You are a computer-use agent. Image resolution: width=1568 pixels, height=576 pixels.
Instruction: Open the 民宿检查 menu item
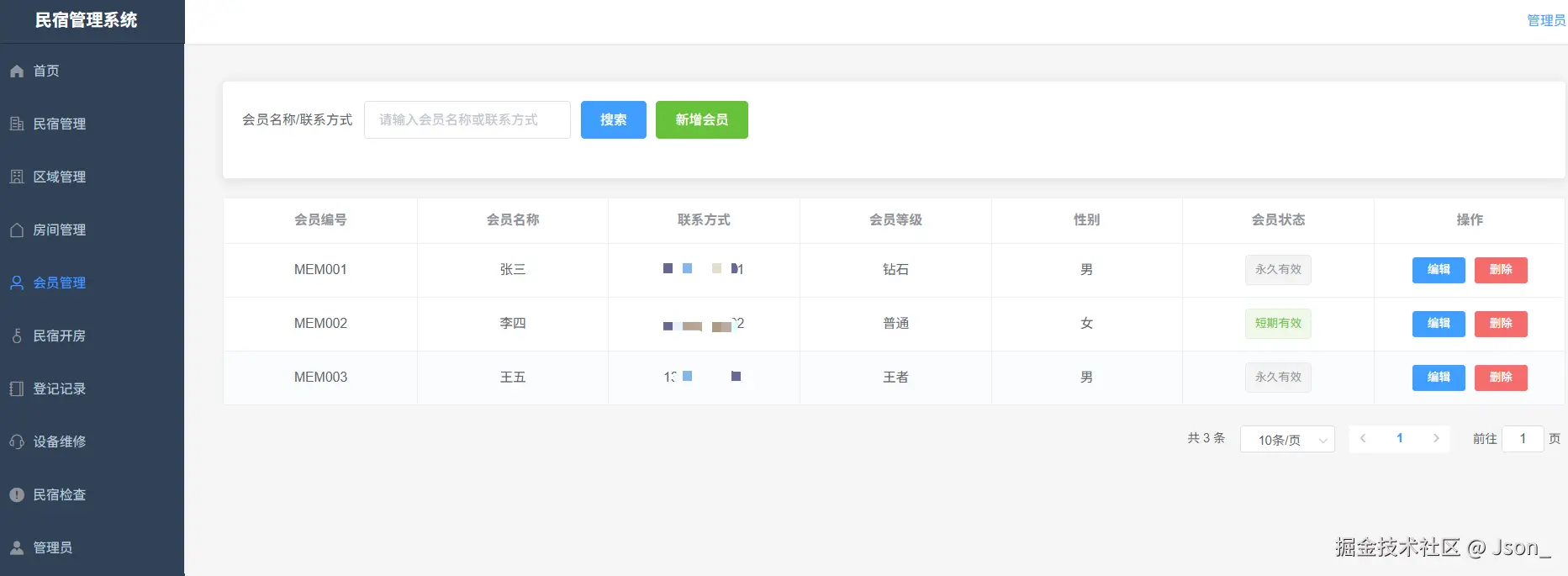(92, 495)
